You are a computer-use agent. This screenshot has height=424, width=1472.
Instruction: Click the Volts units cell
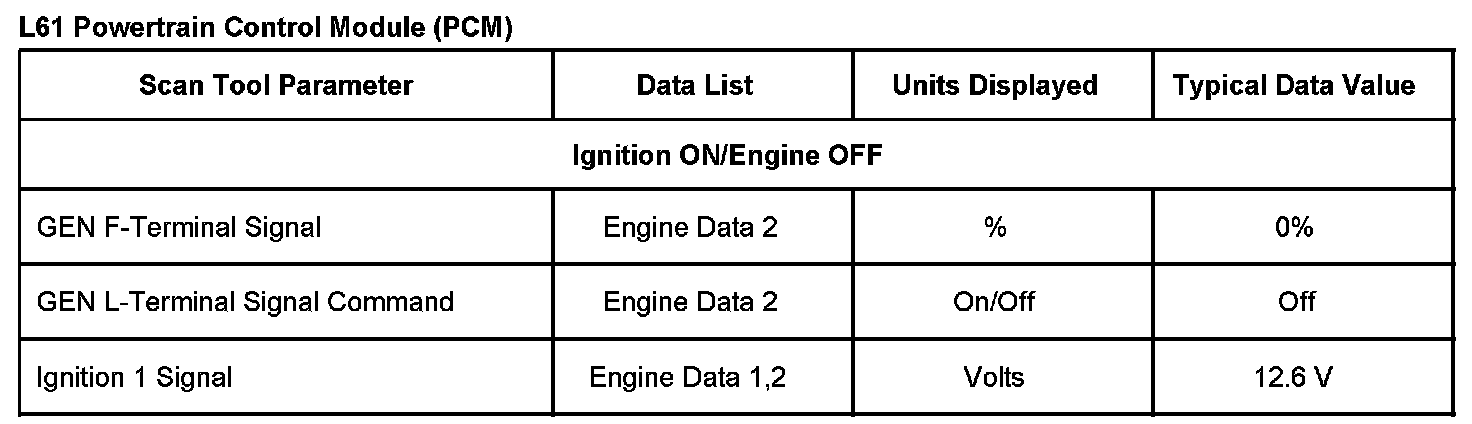(994, 378)
